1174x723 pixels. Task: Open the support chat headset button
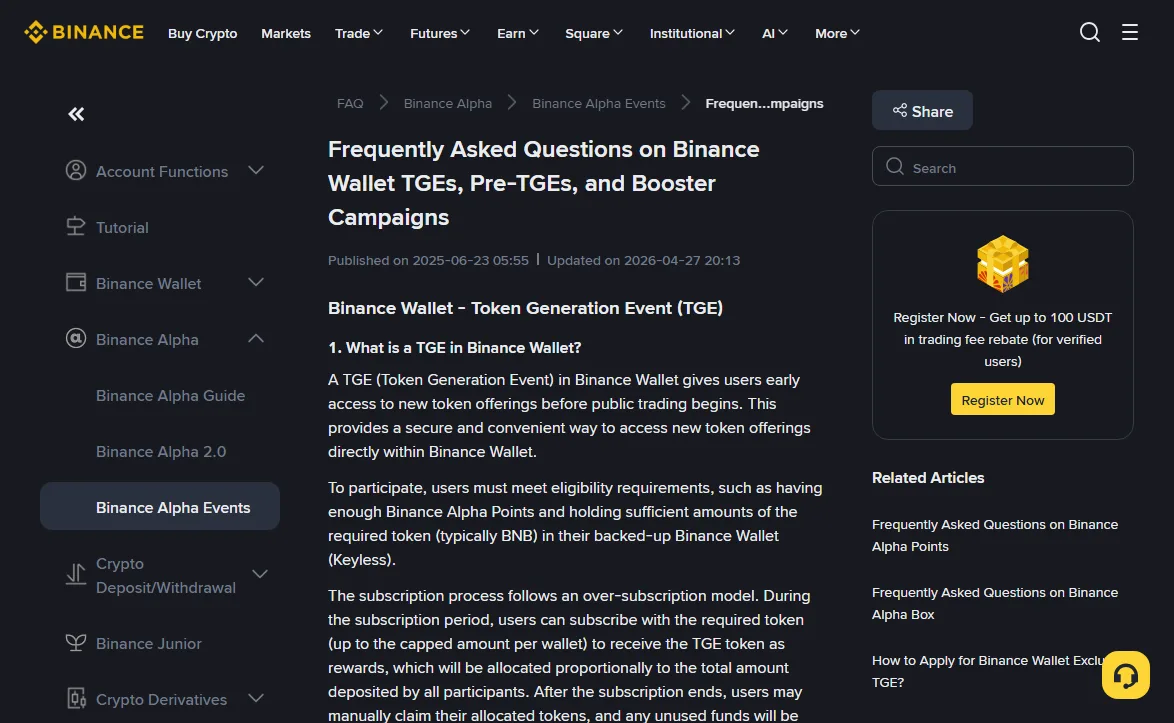(1125, 675)
